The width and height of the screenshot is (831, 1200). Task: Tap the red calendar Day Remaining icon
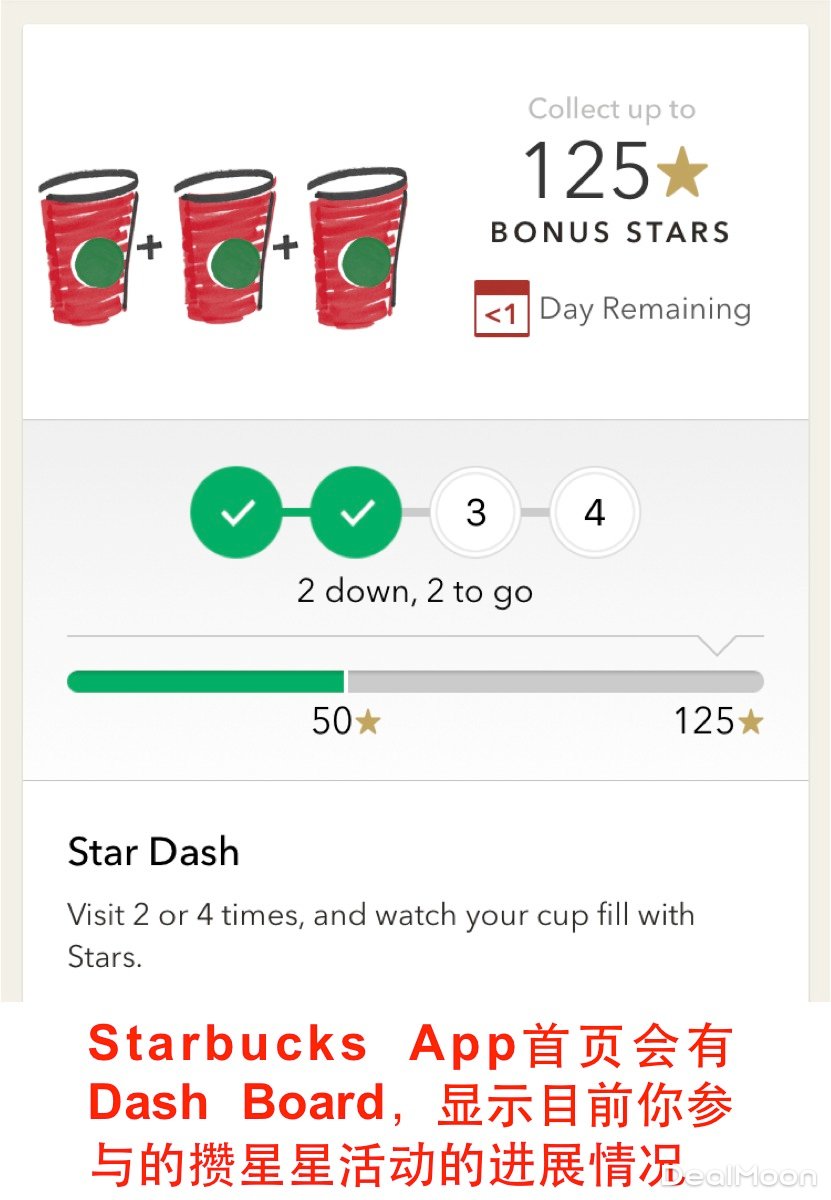pyautogui.click(x=501, y=309)
